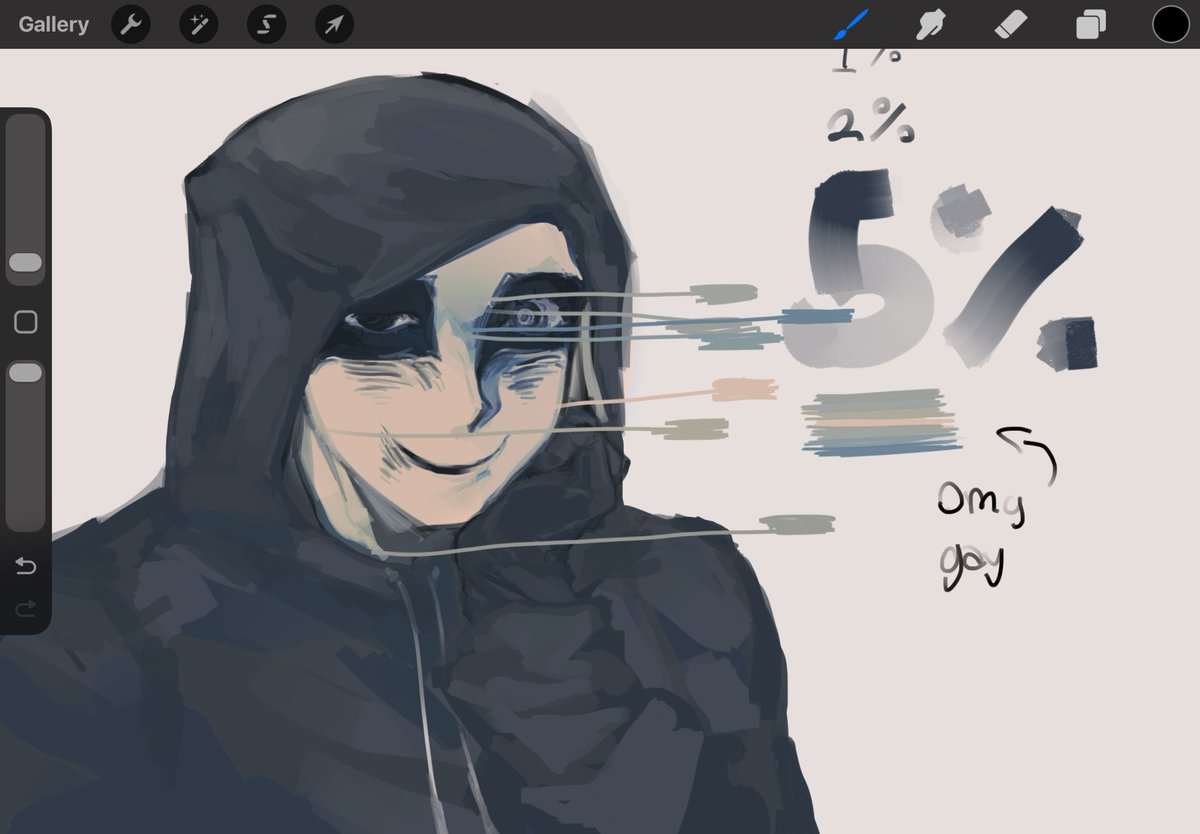Select the Smudge tool
This screenshot has width=1200, height=834.
coord(932,24)
